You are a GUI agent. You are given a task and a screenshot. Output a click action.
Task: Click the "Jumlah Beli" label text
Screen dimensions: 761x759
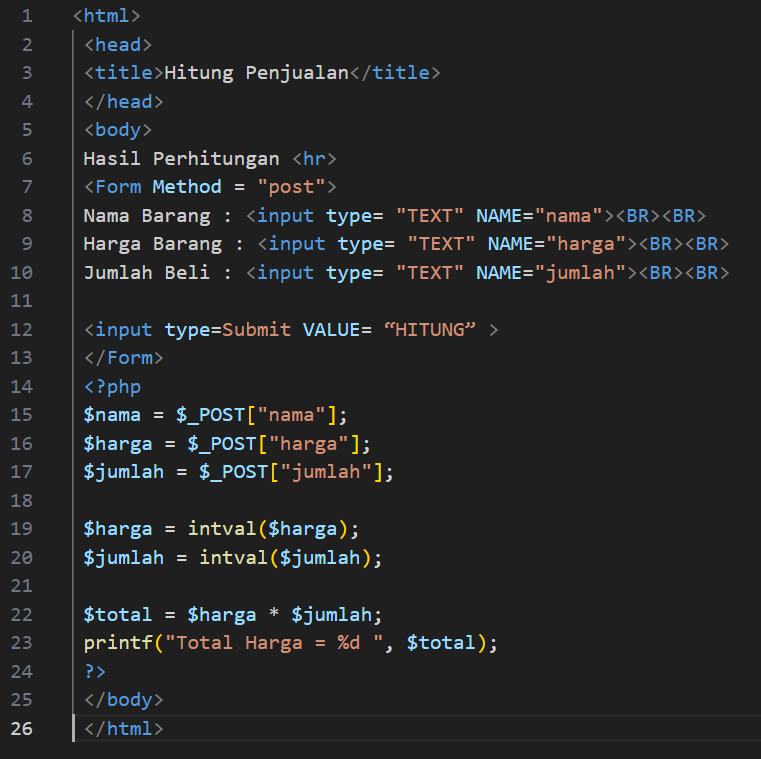(x=146, y=272)
